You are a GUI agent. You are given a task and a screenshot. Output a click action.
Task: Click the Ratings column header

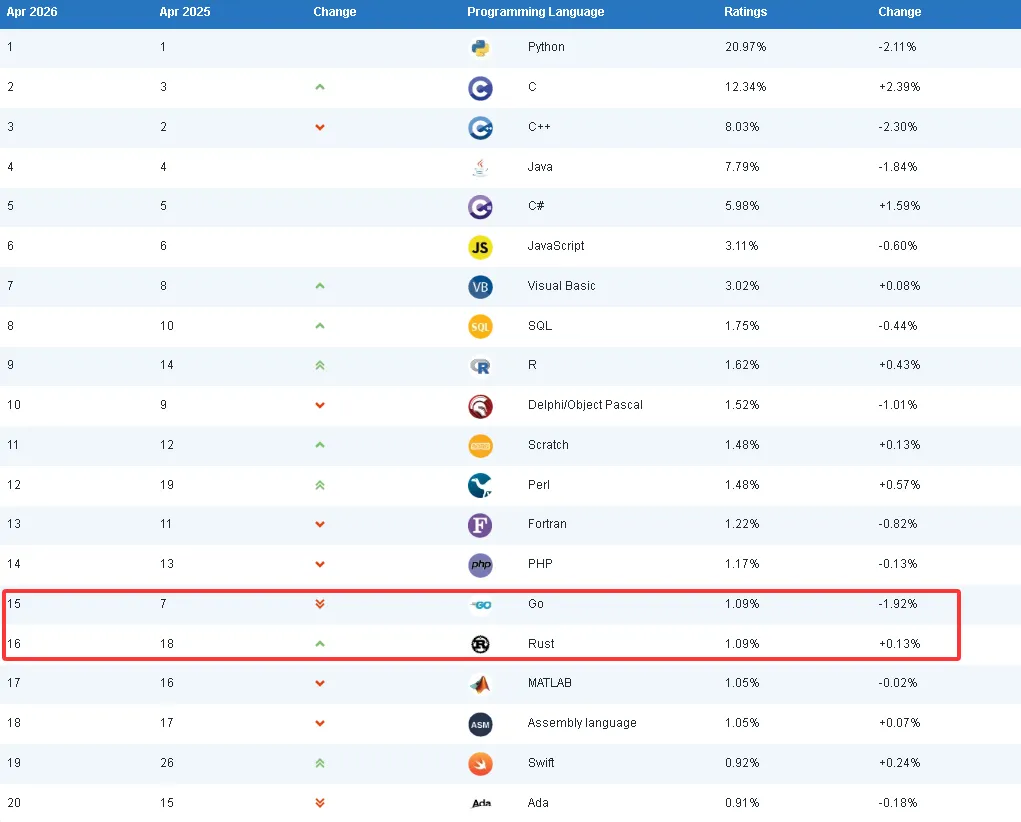[x=745, y=12]
